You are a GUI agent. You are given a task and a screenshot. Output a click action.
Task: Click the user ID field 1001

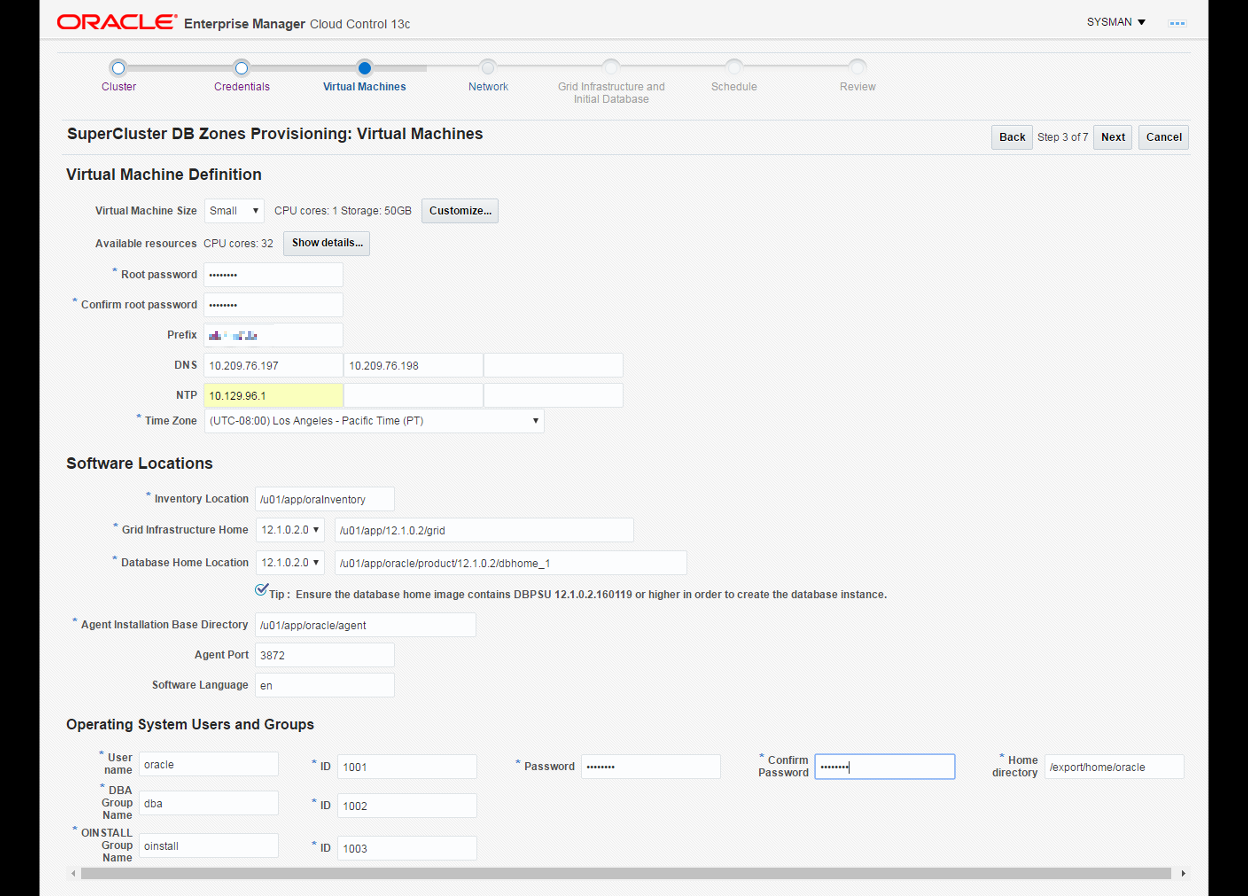point(407,767)
